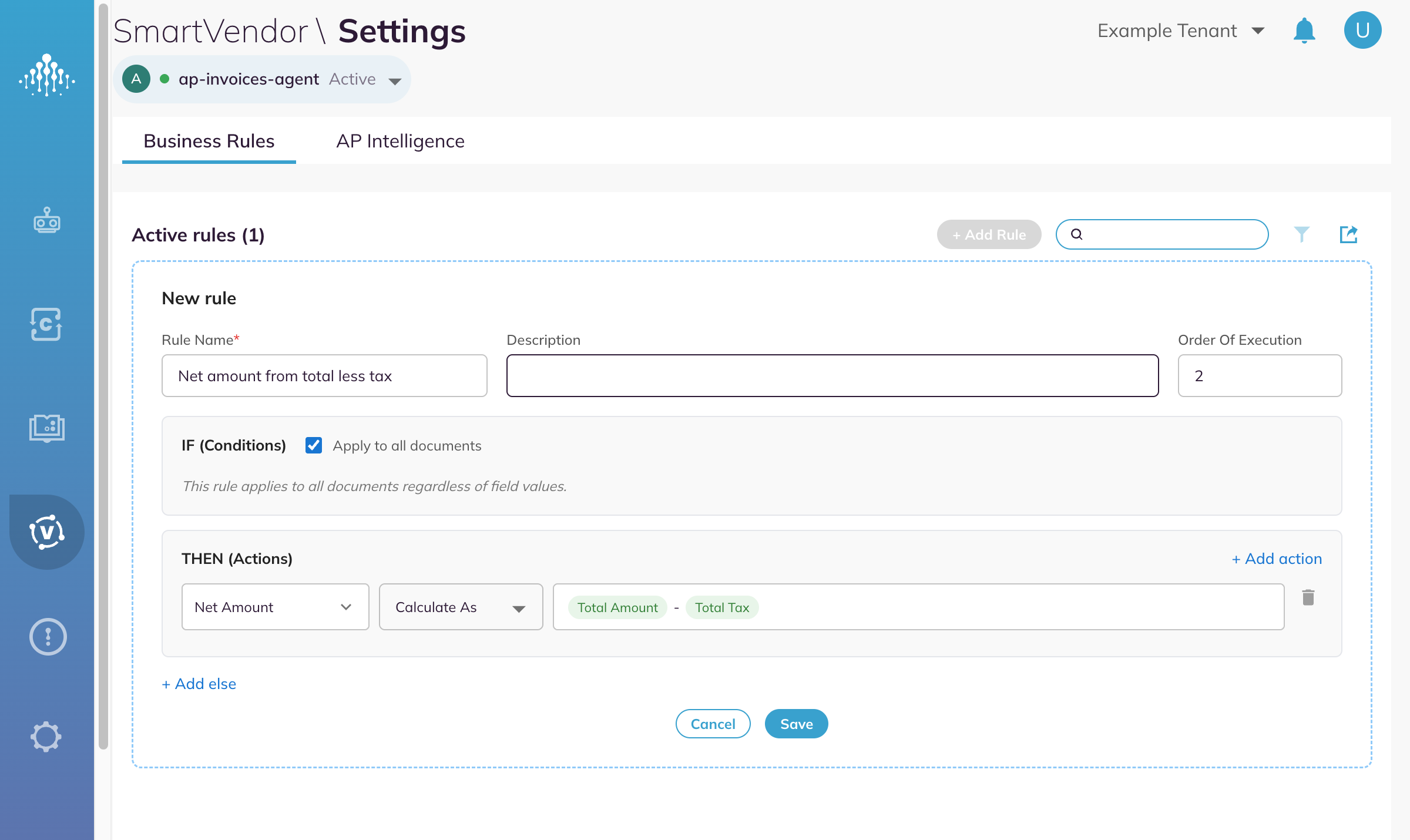Screen dimensions: 1410x840
Task: Select the SmartVendor V sidebar icon
Action: click(x=47, y=532)
